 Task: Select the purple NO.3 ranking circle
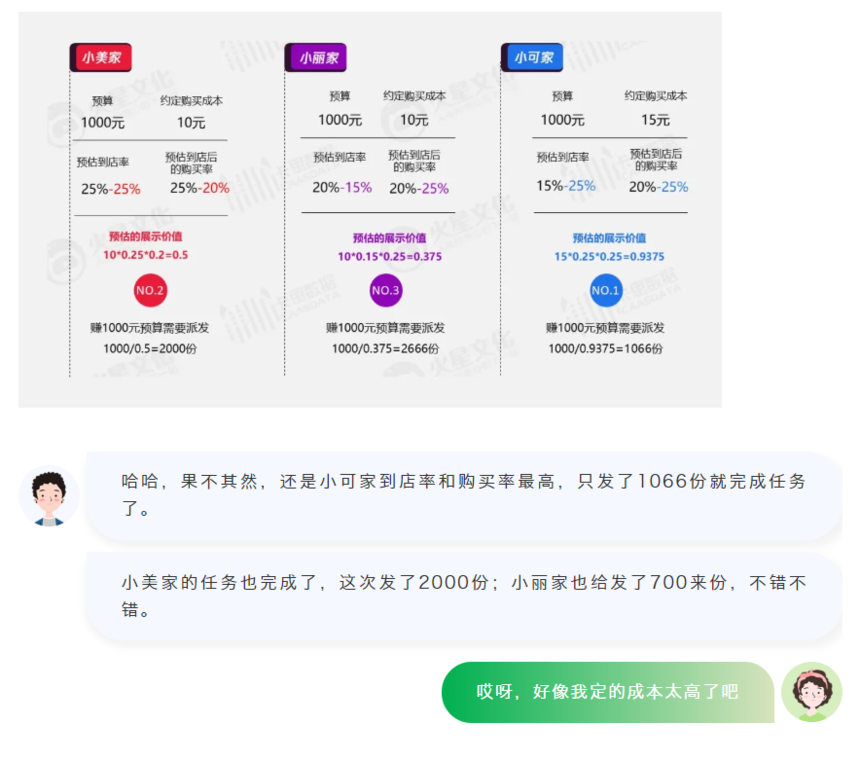click(385, 291)
